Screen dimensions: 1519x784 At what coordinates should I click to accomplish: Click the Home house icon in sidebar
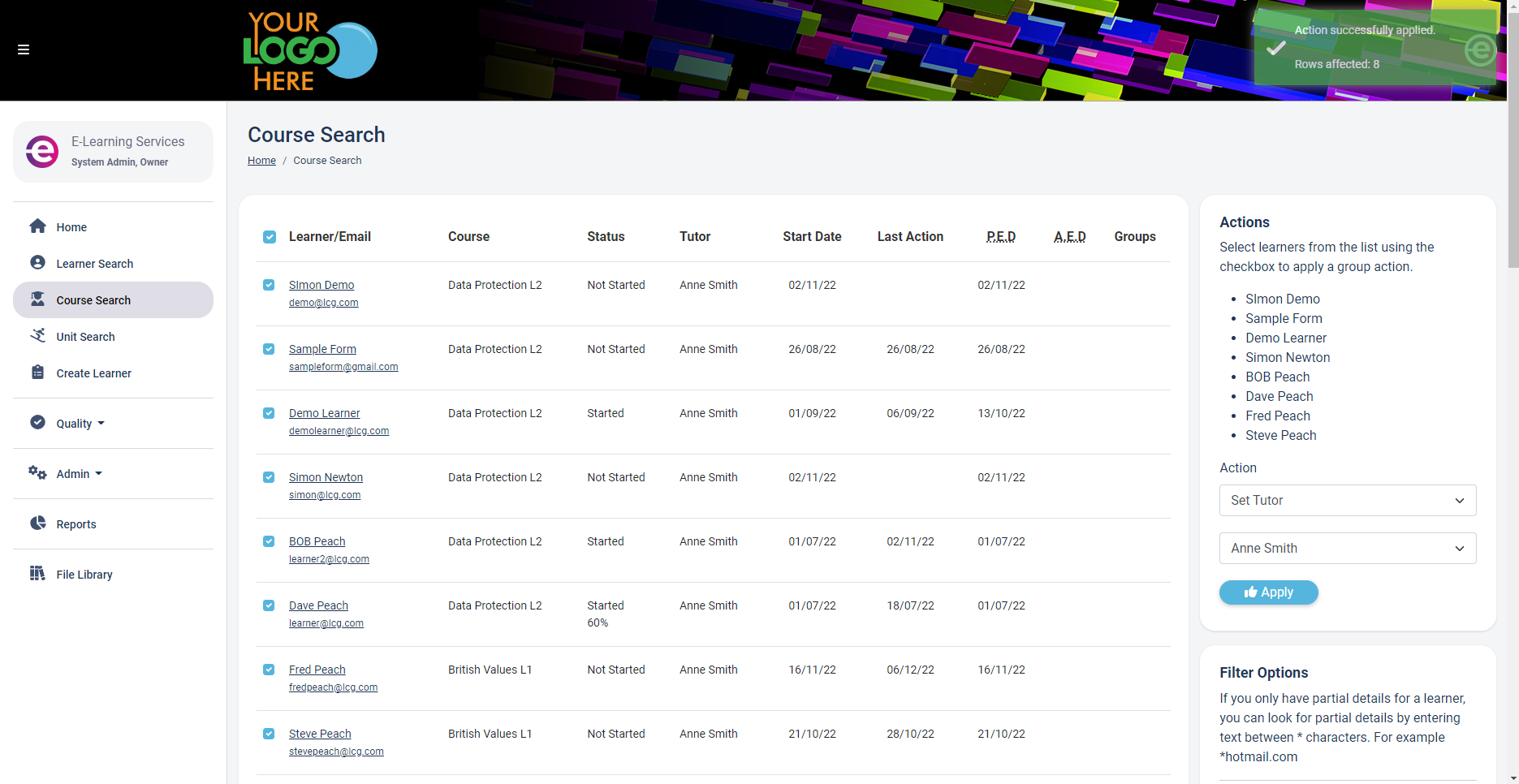37,226
